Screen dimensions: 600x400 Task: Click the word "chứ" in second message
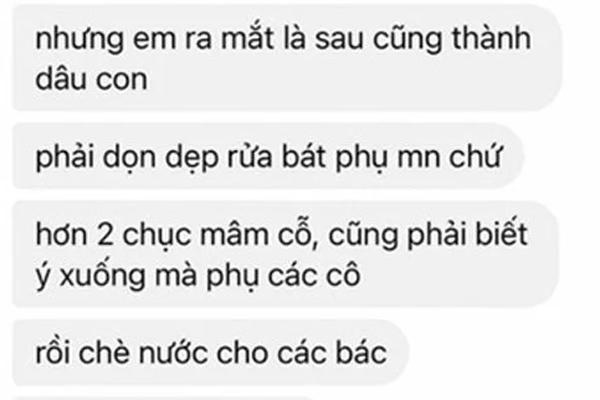click(x=475, y=156)
